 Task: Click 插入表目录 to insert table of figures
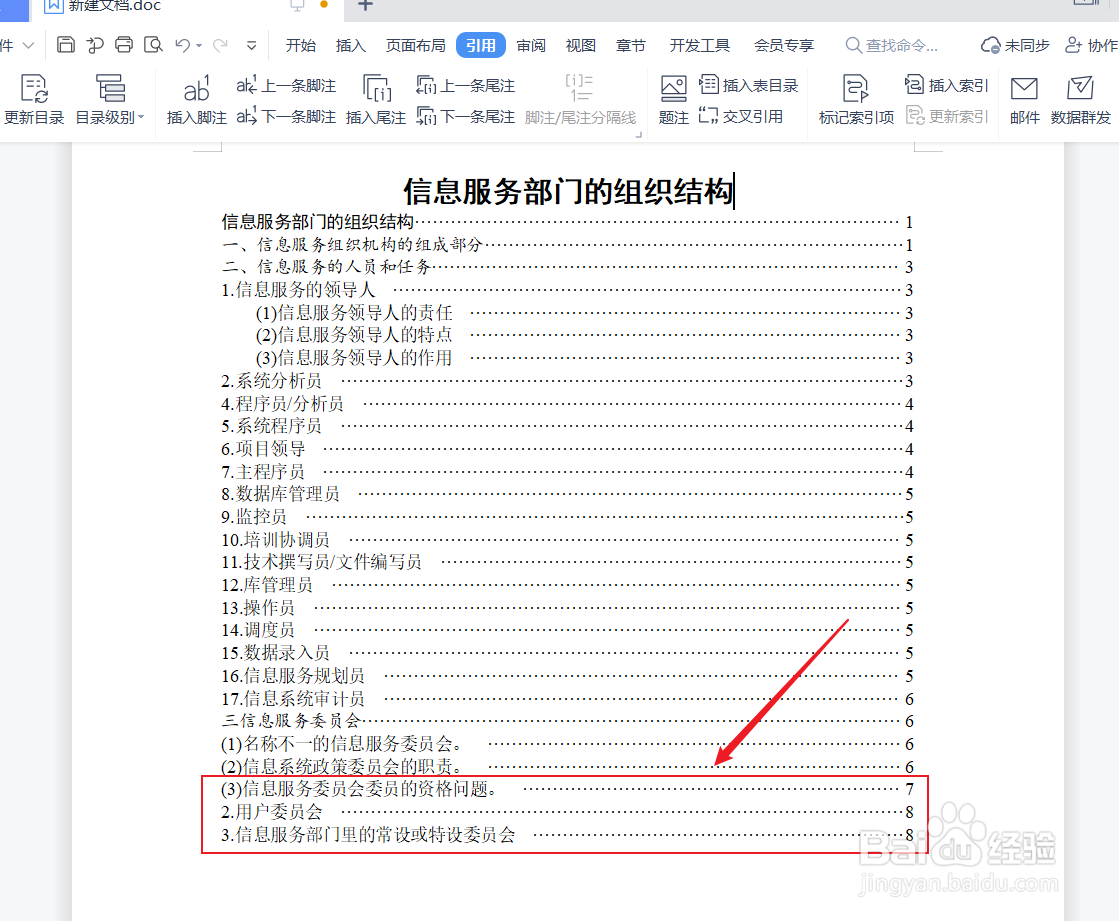(x=749, y=85)
